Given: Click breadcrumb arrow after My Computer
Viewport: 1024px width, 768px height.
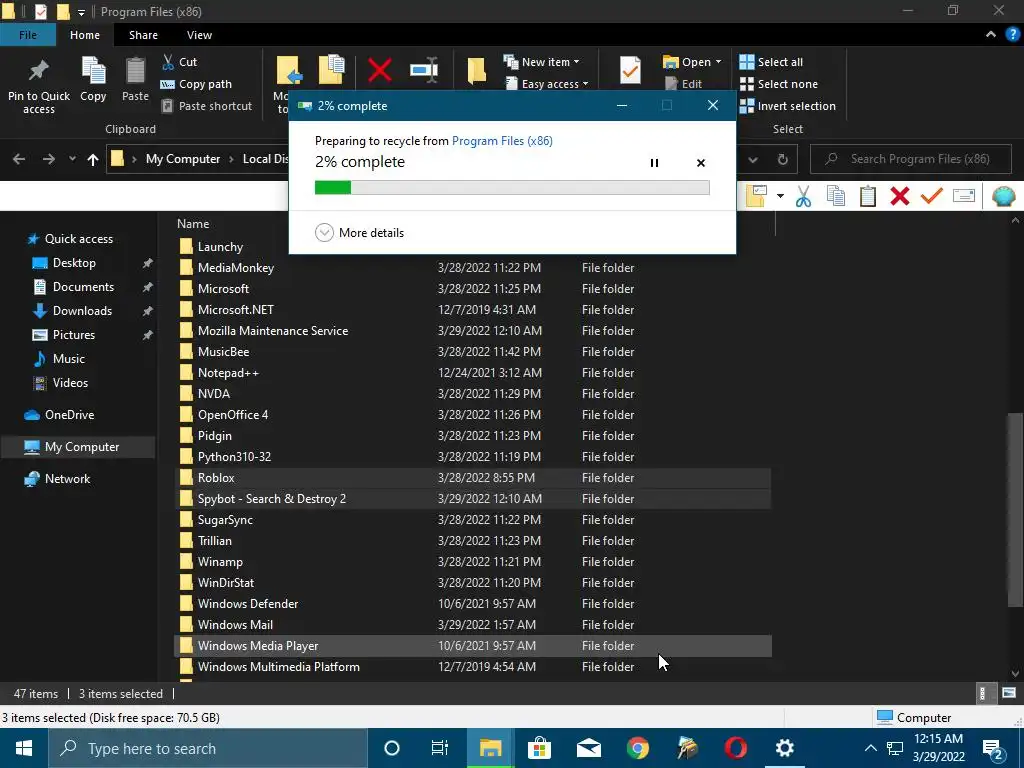Looking at the screenshot, I should pos(231,159).
